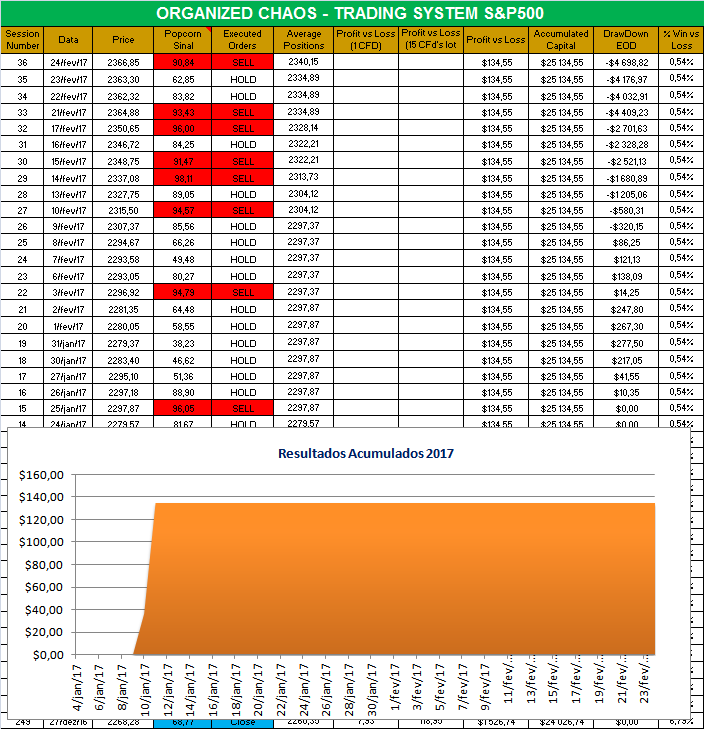Screen dimensions: 704x729
Task: Click the 4/jan/17 axis label
Action: click(x=77, y=687)
